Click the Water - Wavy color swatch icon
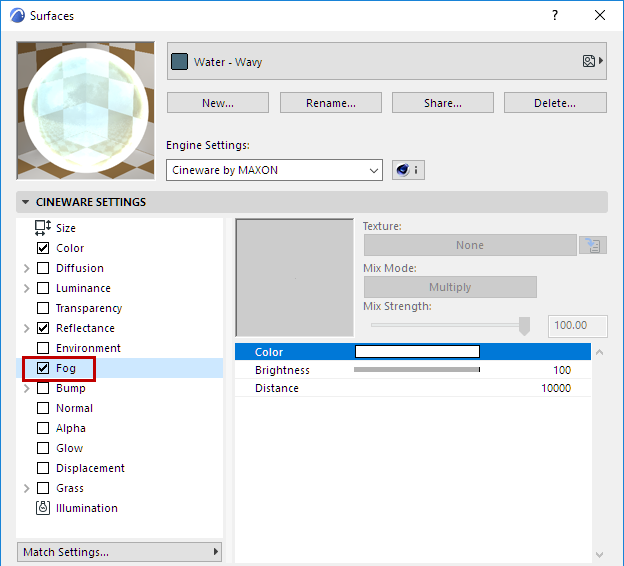This screenshot has width=624, height=566. tap(179, 62)
